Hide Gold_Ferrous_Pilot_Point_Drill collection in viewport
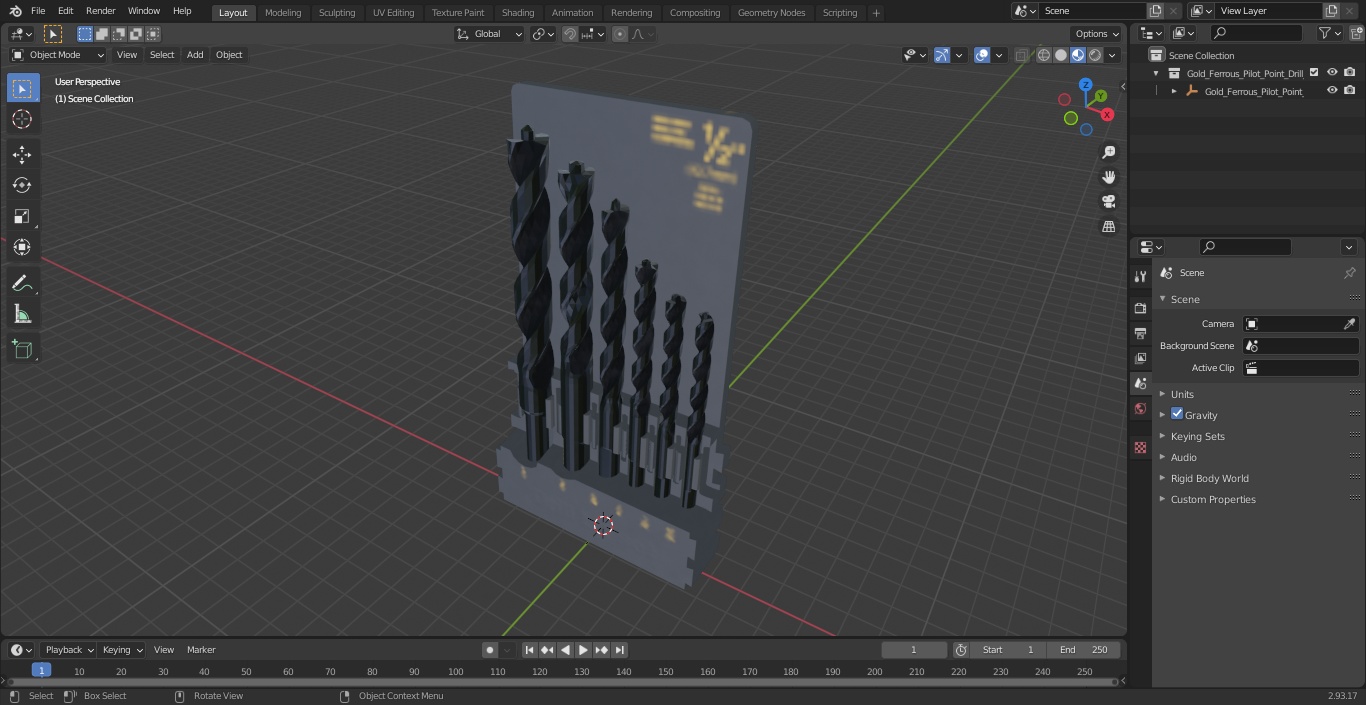This screenshot has height=705, width=1366. pos(1332,72)
